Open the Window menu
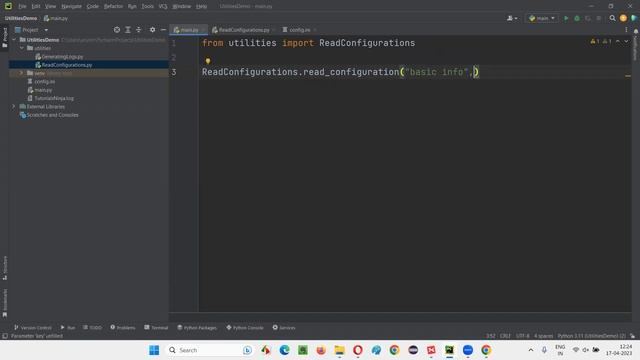This screenshot has width=640, height=360. pos(182,6)
